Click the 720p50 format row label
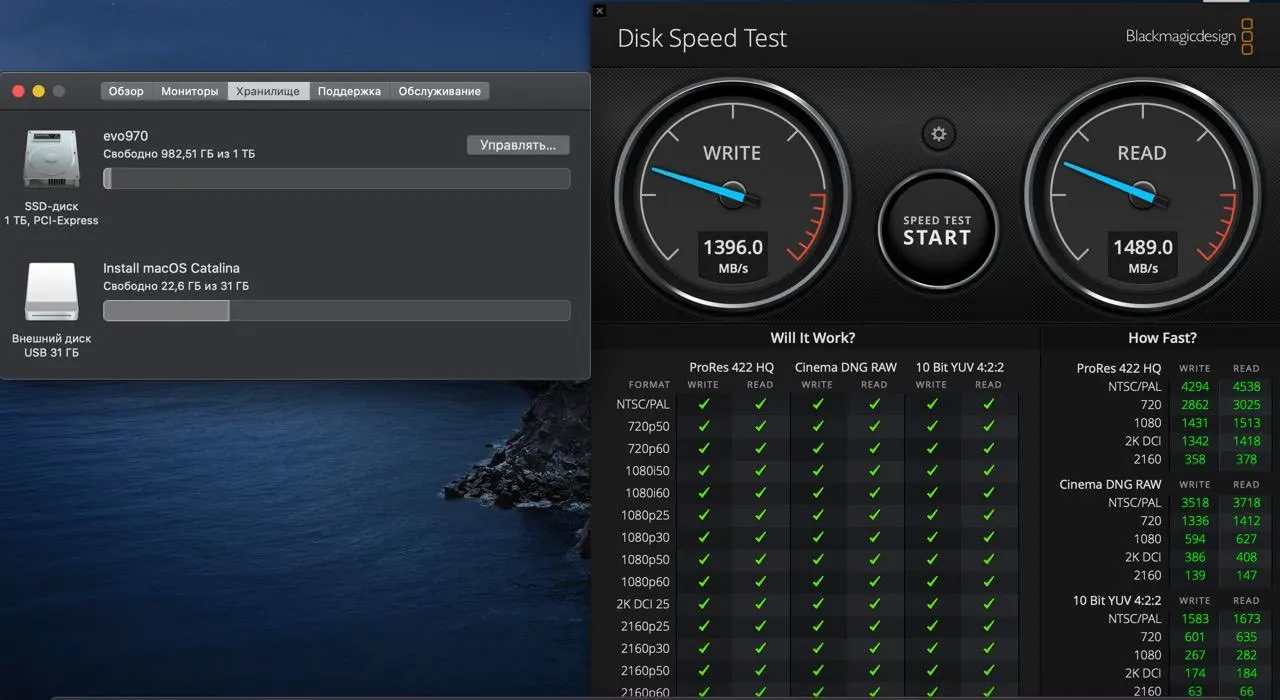Viewport: 1280px width, 700px height. pyautogui.click(x=648, y=426)
